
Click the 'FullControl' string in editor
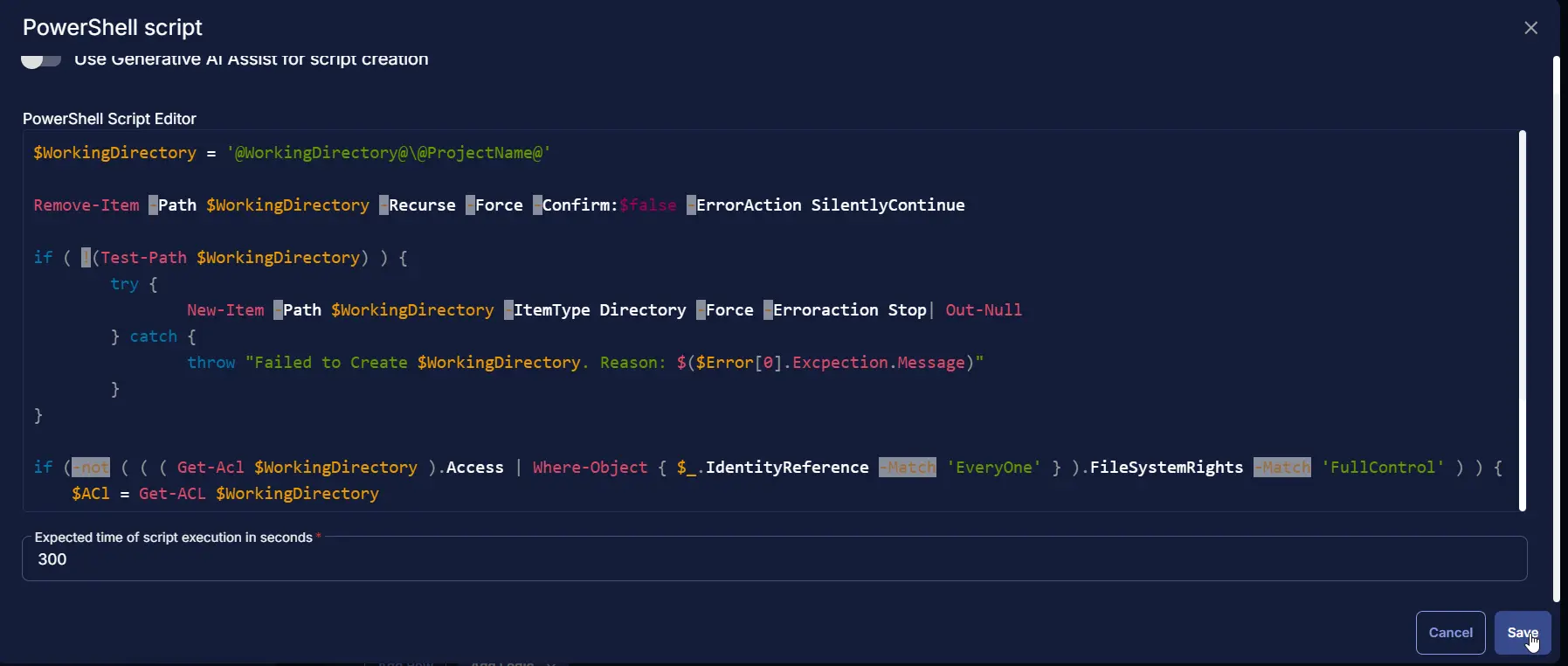tap(1383, 468)
